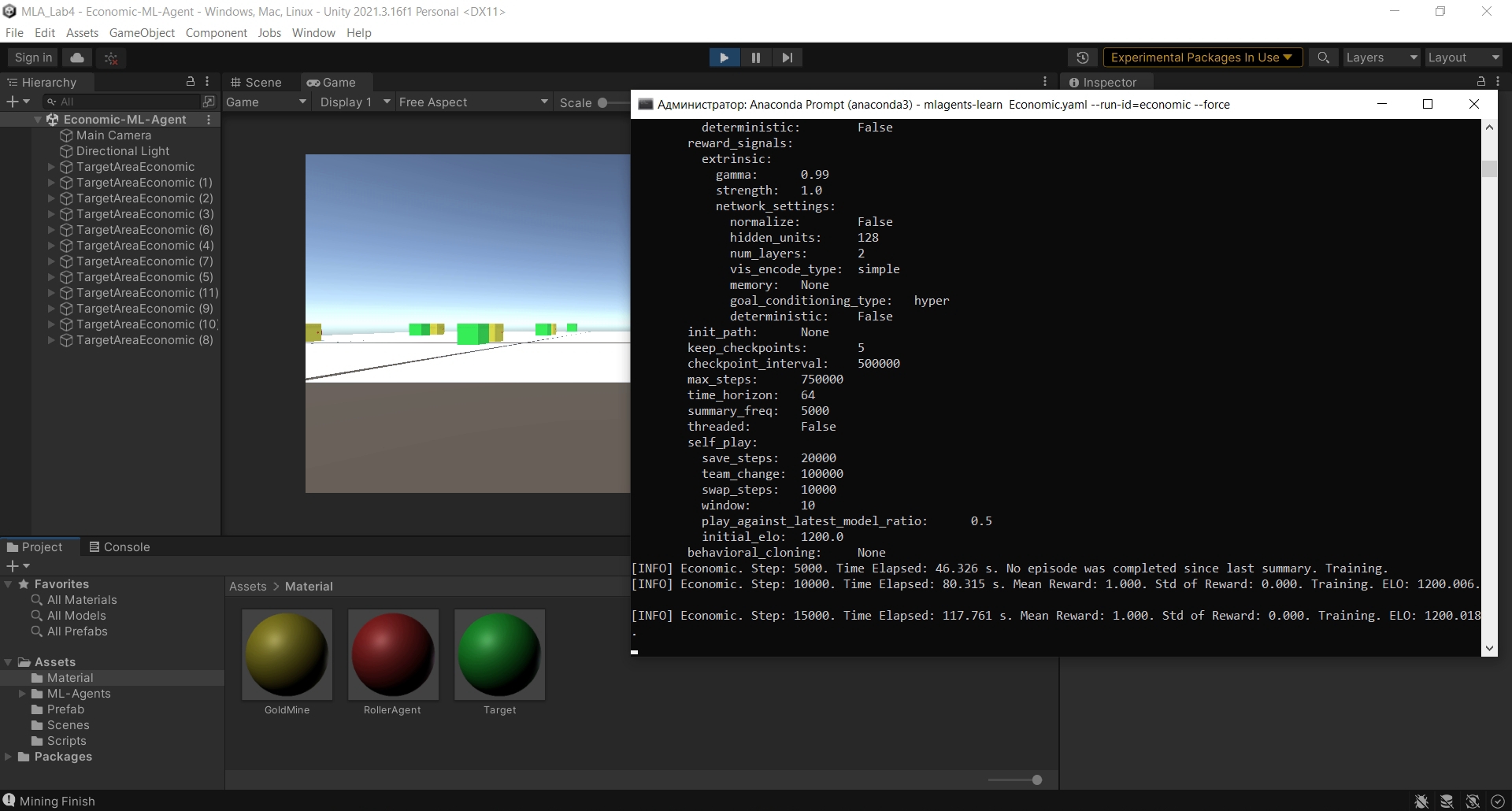Open Hierarchy panel three-dot options menu
The image size is (1512, 811).
coord(207,81)
